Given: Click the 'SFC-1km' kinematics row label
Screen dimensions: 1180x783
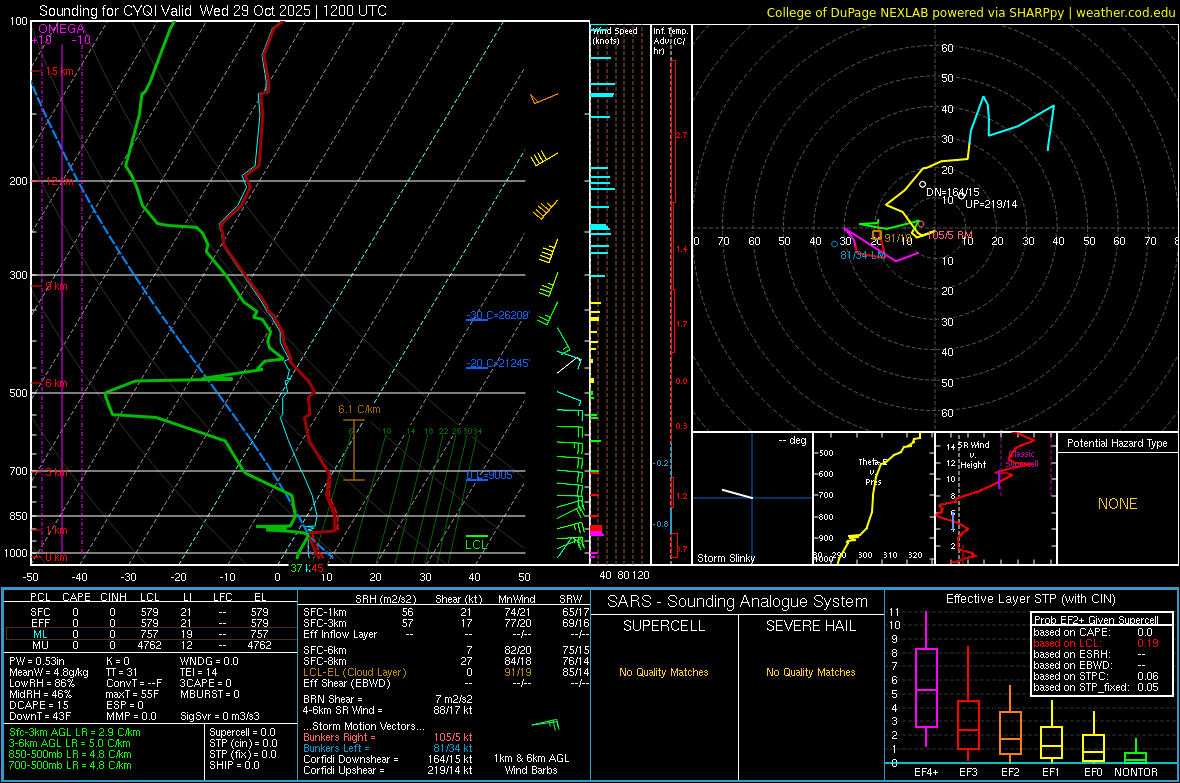Looking at the screenshot, I should [x=324, y=613].
